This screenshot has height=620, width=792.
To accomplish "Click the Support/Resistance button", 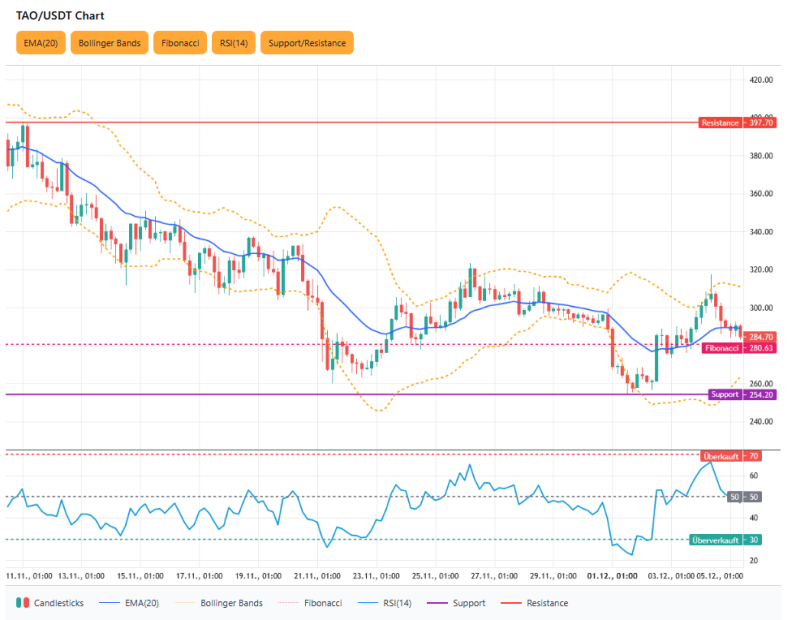I will coord(307,43).
